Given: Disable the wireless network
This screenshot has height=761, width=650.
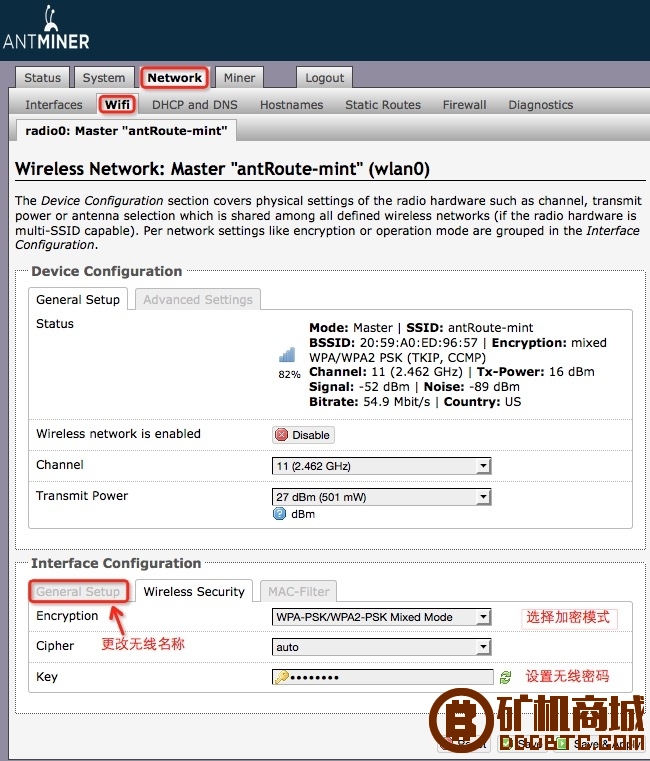Looking at the screenshot, I should 303,435.
